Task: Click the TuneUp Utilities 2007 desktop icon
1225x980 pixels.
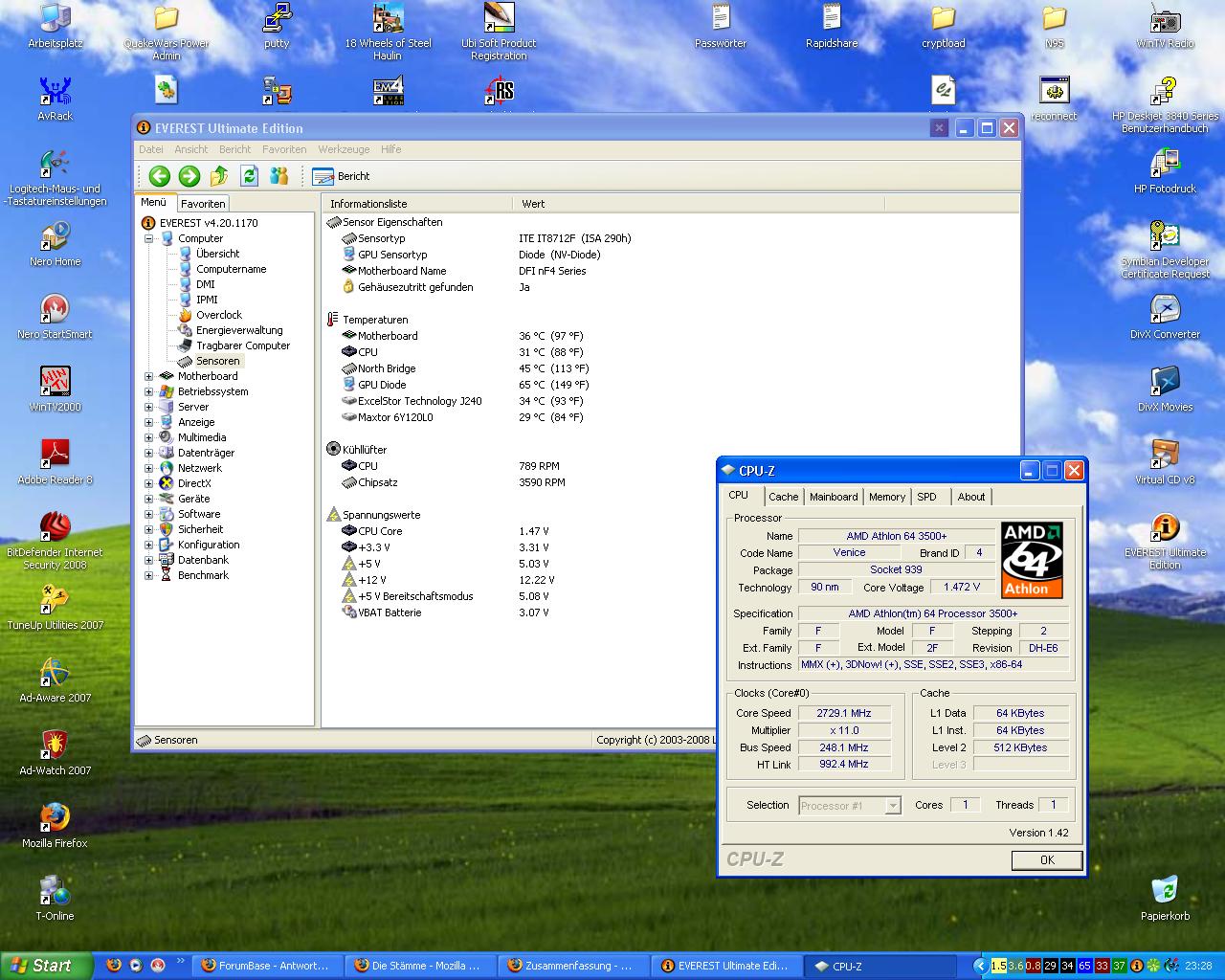Action: (56, 608)
